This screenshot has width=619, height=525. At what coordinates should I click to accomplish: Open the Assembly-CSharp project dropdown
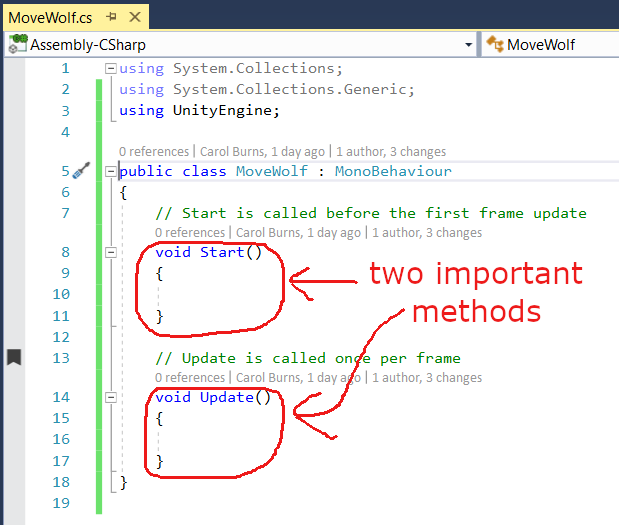click(469, 45)
